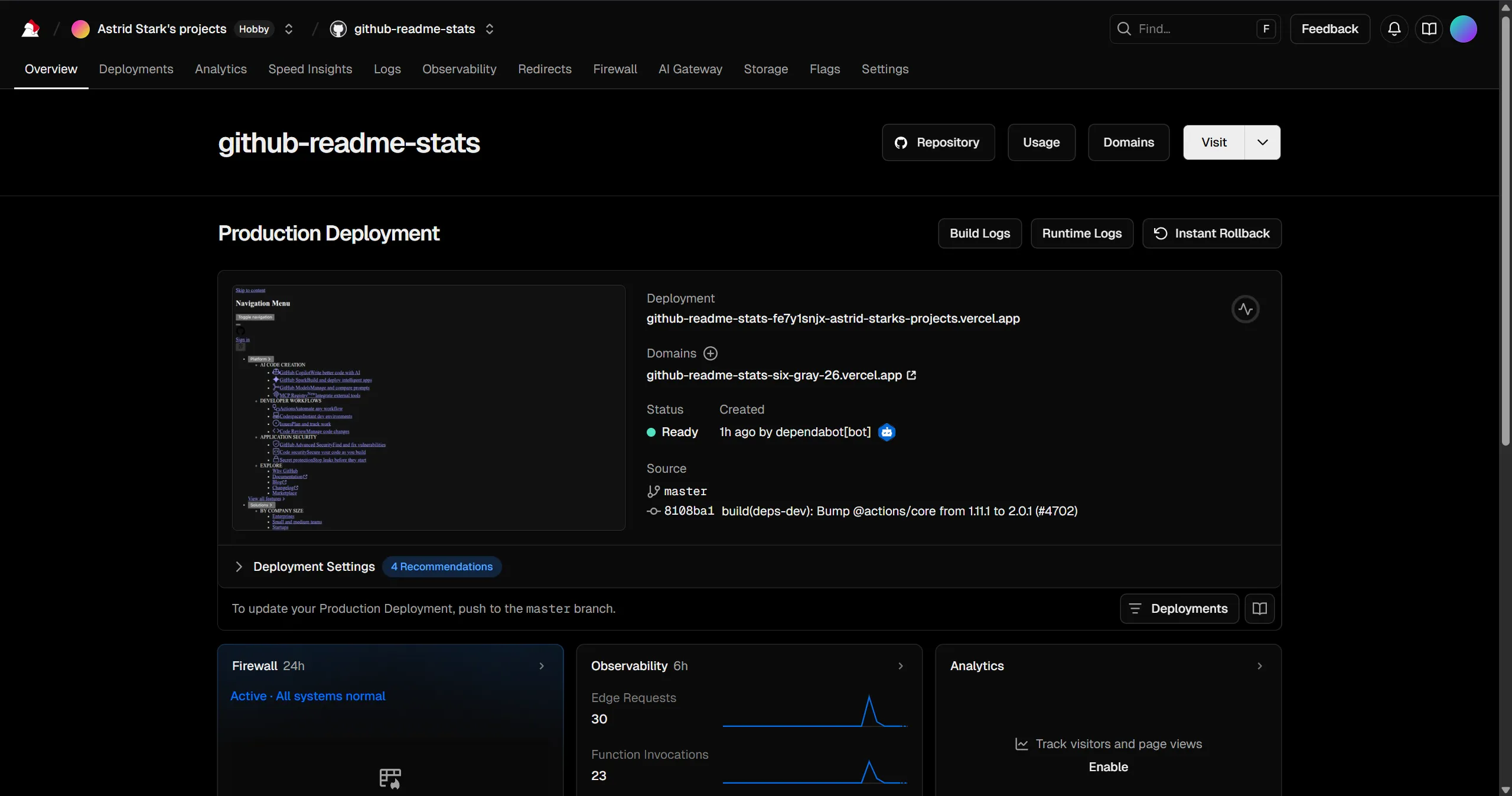
Task: Click the Instant Rollback button
Action: (1212, 233)
